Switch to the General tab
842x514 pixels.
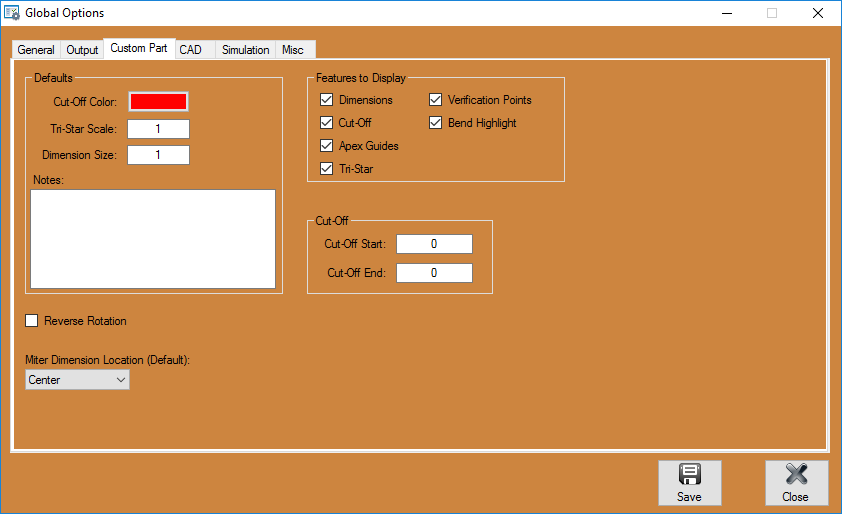click(x=36, y=50)
